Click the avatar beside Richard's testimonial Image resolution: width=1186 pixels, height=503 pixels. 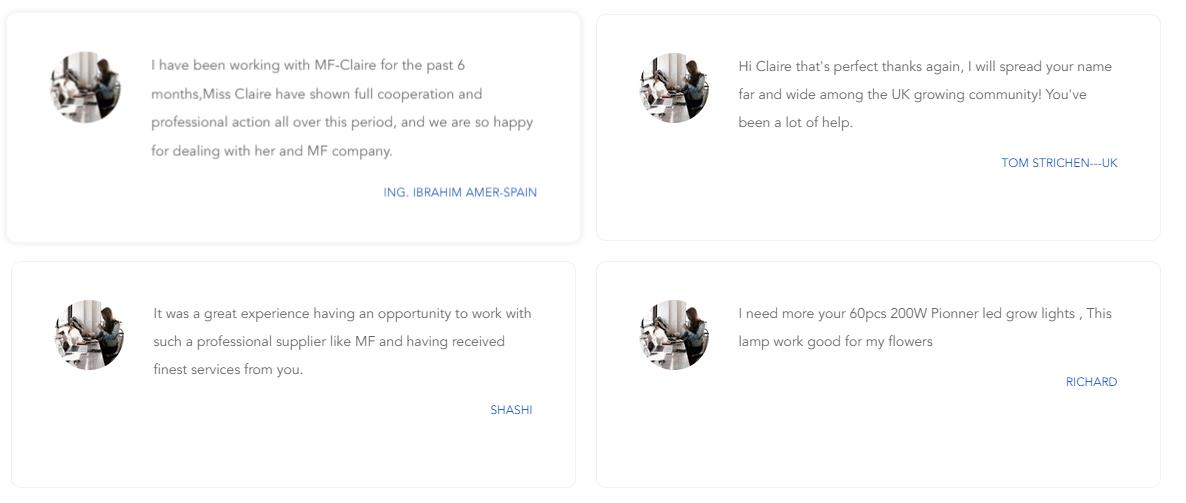[674, 335]
